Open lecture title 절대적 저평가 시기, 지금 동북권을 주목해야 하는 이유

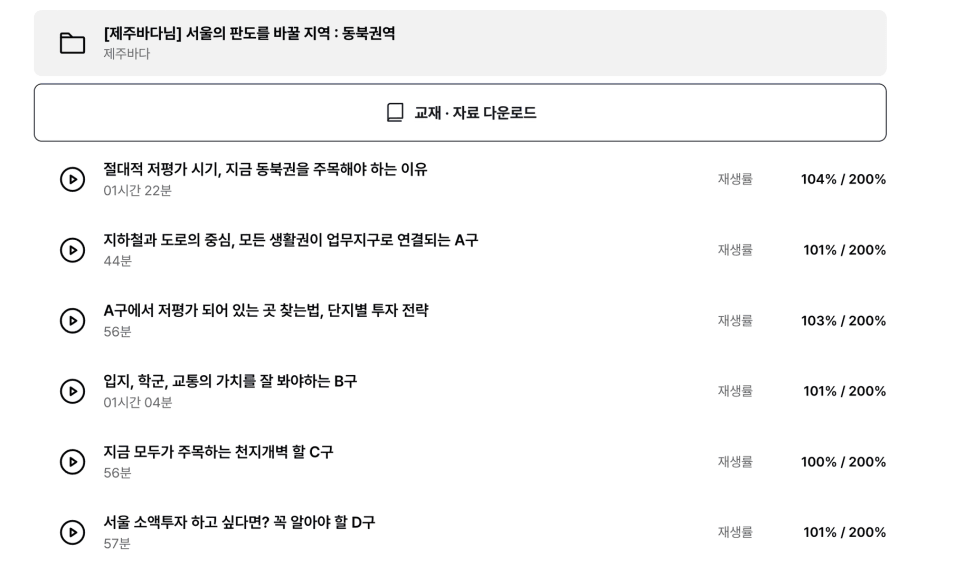click(265, 169)
